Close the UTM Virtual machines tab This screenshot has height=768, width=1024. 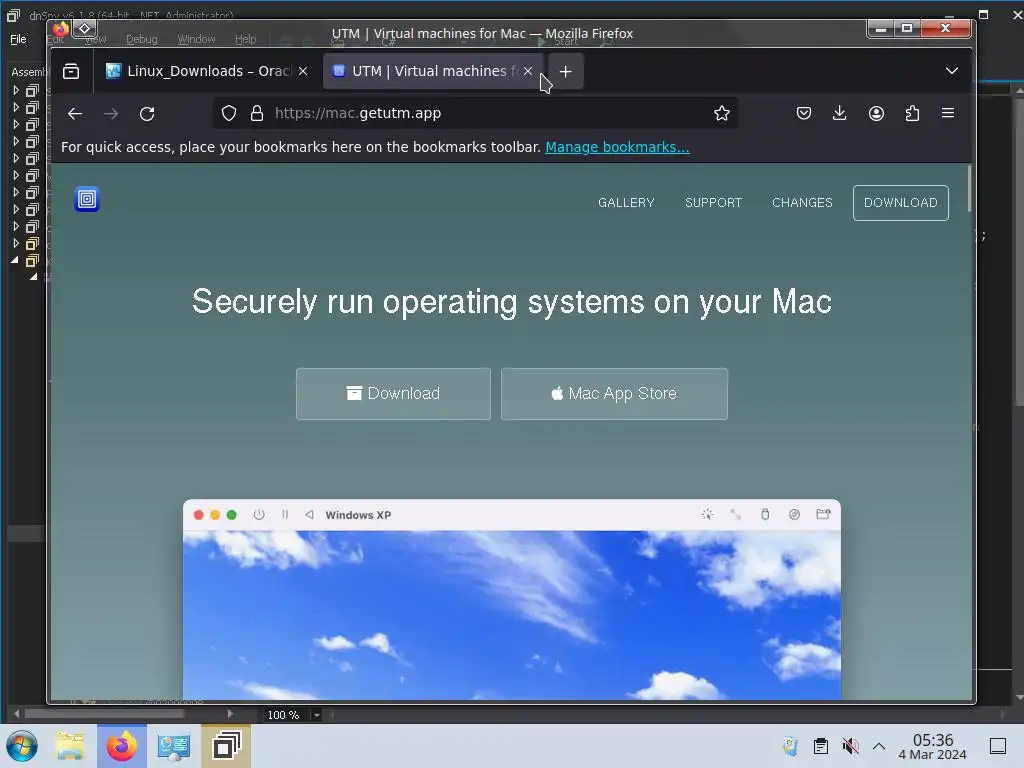528,71
